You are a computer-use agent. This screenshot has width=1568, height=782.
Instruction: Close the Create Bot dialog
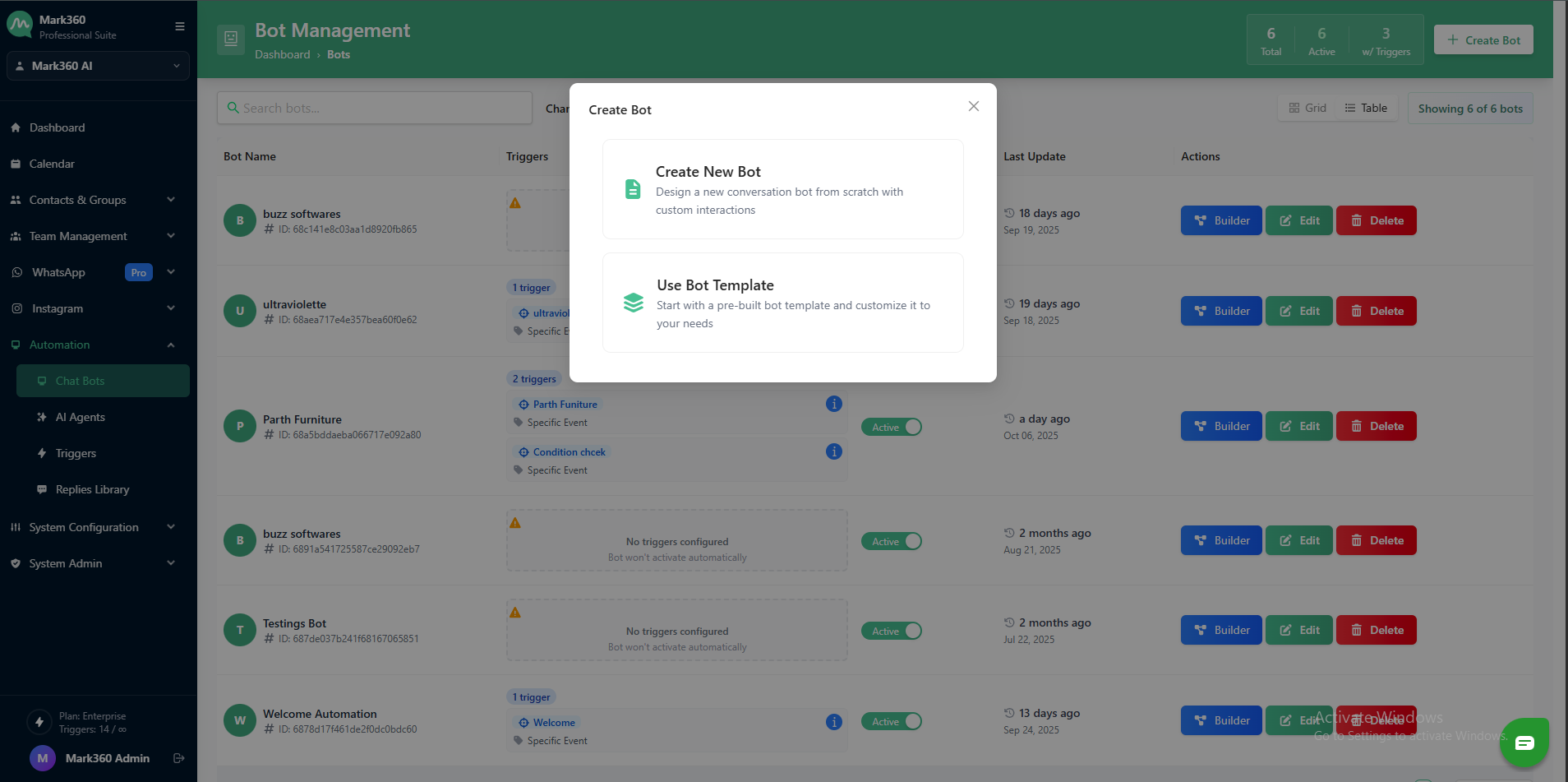[x=973, y=107]
